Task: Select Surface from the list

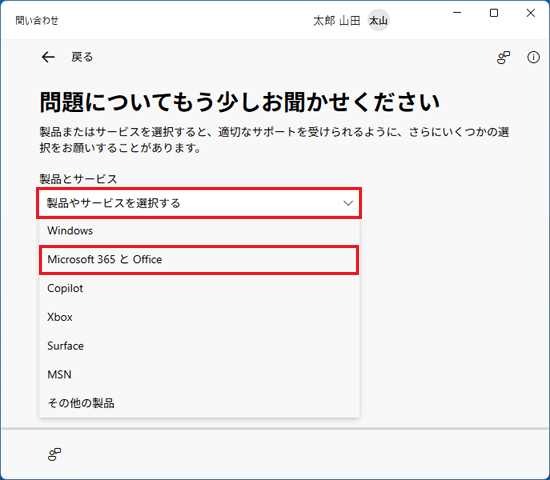Action: click(x=199, y=346)
